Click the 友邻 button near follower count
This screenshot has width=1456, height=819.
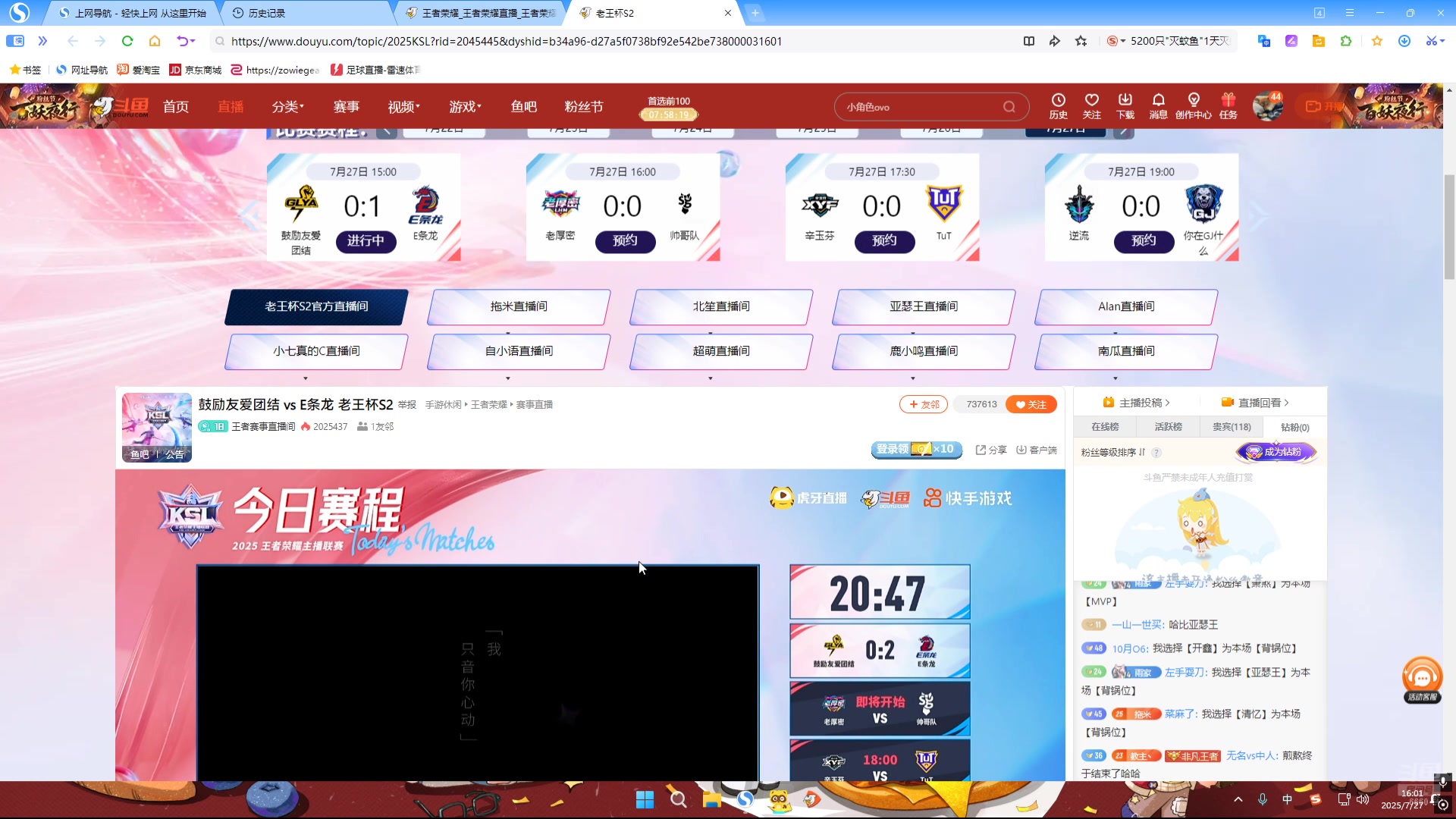(924, 404)
